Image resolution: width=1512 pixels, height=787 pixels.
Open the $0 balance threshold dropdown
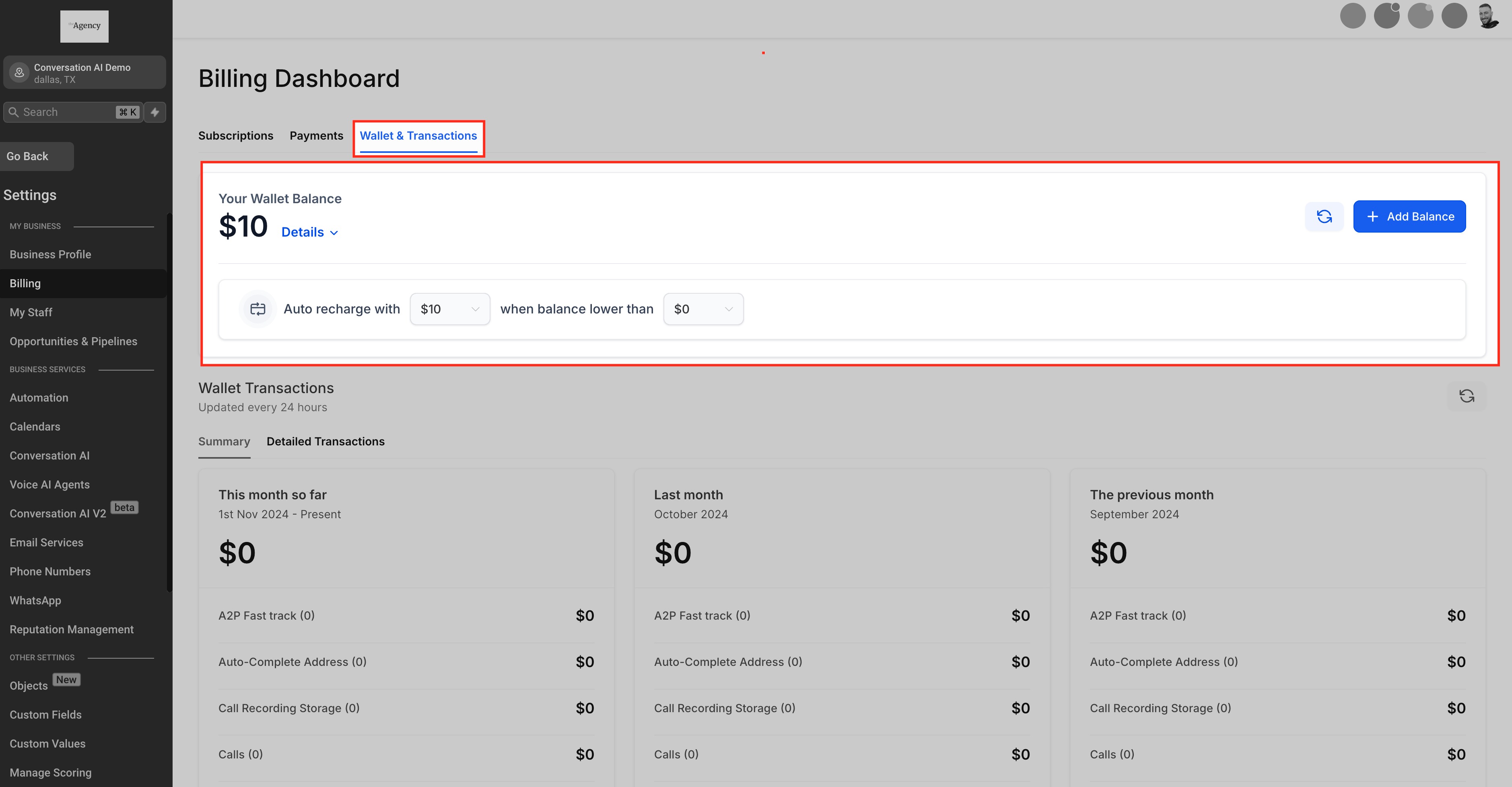[x=703, y=309]
